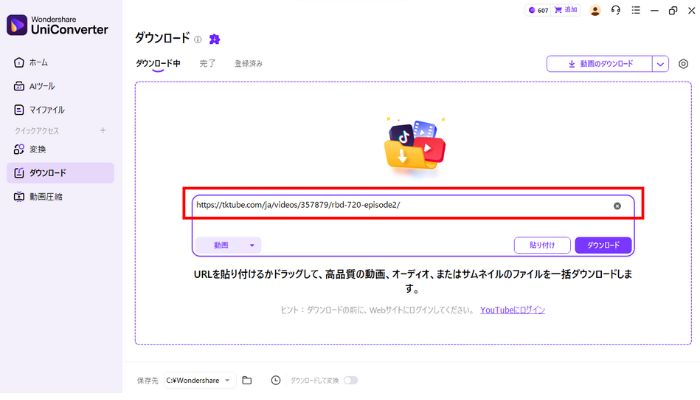This screenshot has width=700, height=400.
Task: Click the purple Download (ダウンロード) button
Action: tap(603, 245)
